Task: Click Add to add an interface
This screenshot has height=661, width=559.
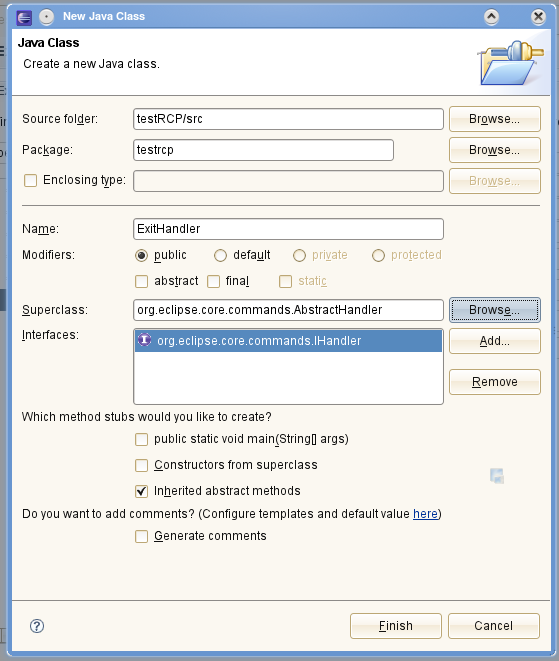Action: point(494,341)
